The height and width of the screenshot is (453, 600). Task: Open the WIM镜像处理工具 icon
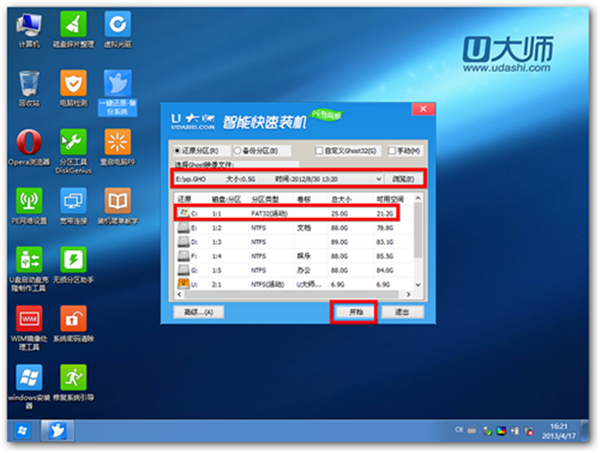pyautogui.click(x=29, y=319)
